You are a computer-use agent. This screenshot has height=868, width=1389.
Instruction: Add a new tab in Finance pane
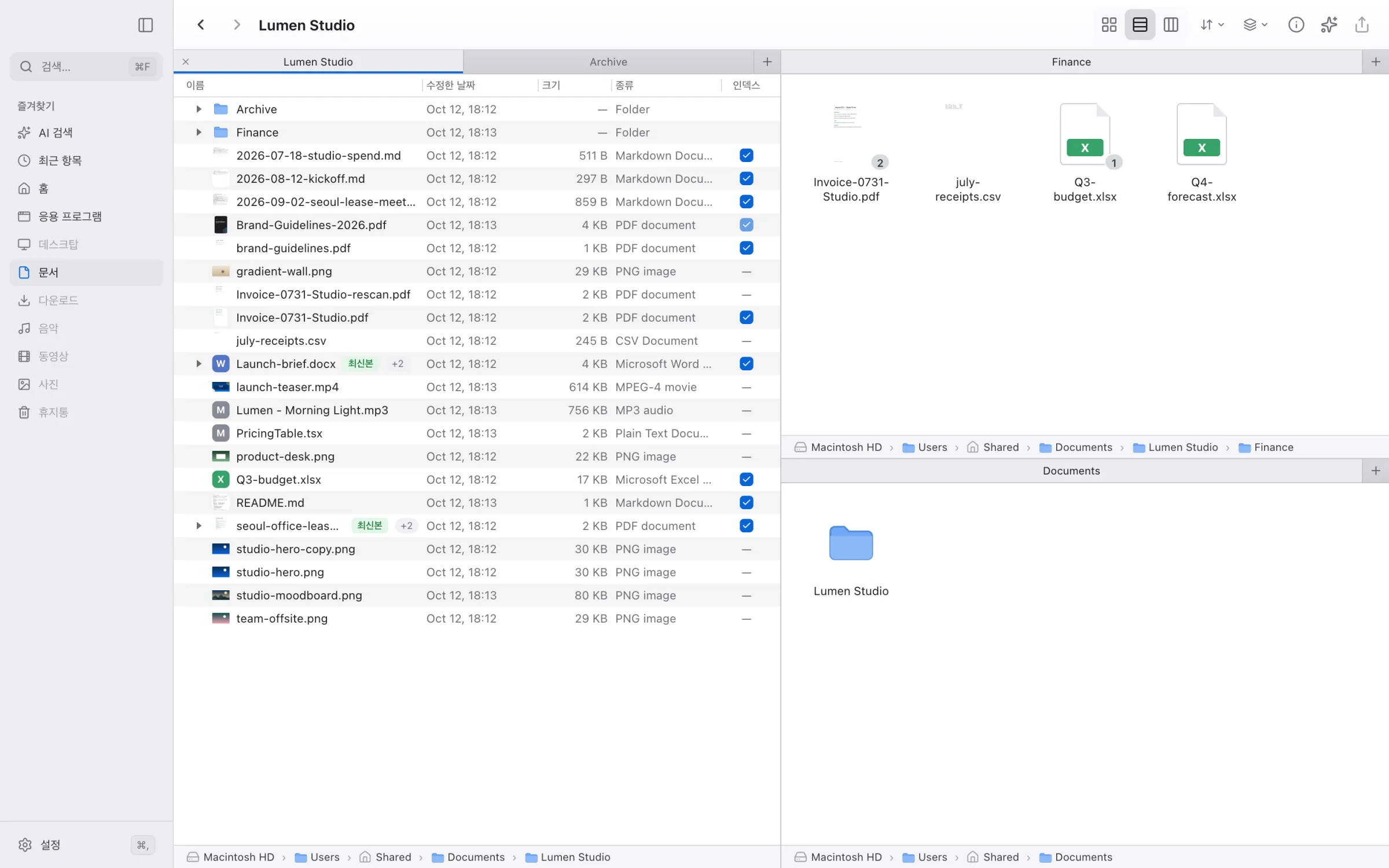[x=1376, y=62]
